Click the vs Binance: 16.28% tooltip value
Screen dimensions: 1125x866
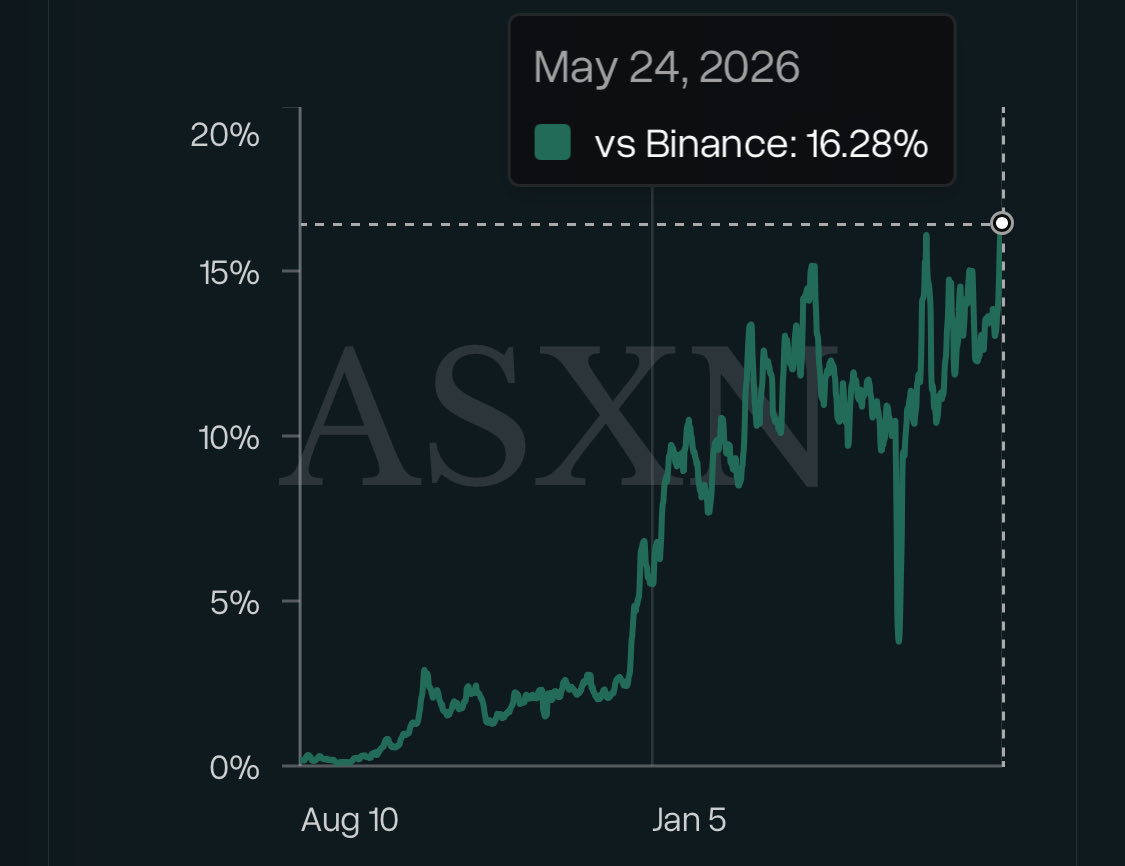pyautogui.click(x=761, y=143)
